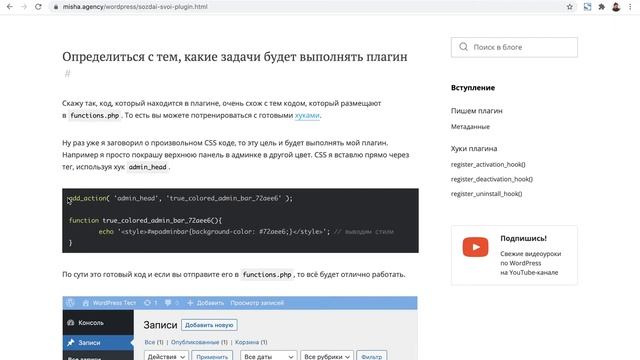The image size is (640, 360).
Task: Click the Записи page title in screenshot
Action: coord(160,325)
